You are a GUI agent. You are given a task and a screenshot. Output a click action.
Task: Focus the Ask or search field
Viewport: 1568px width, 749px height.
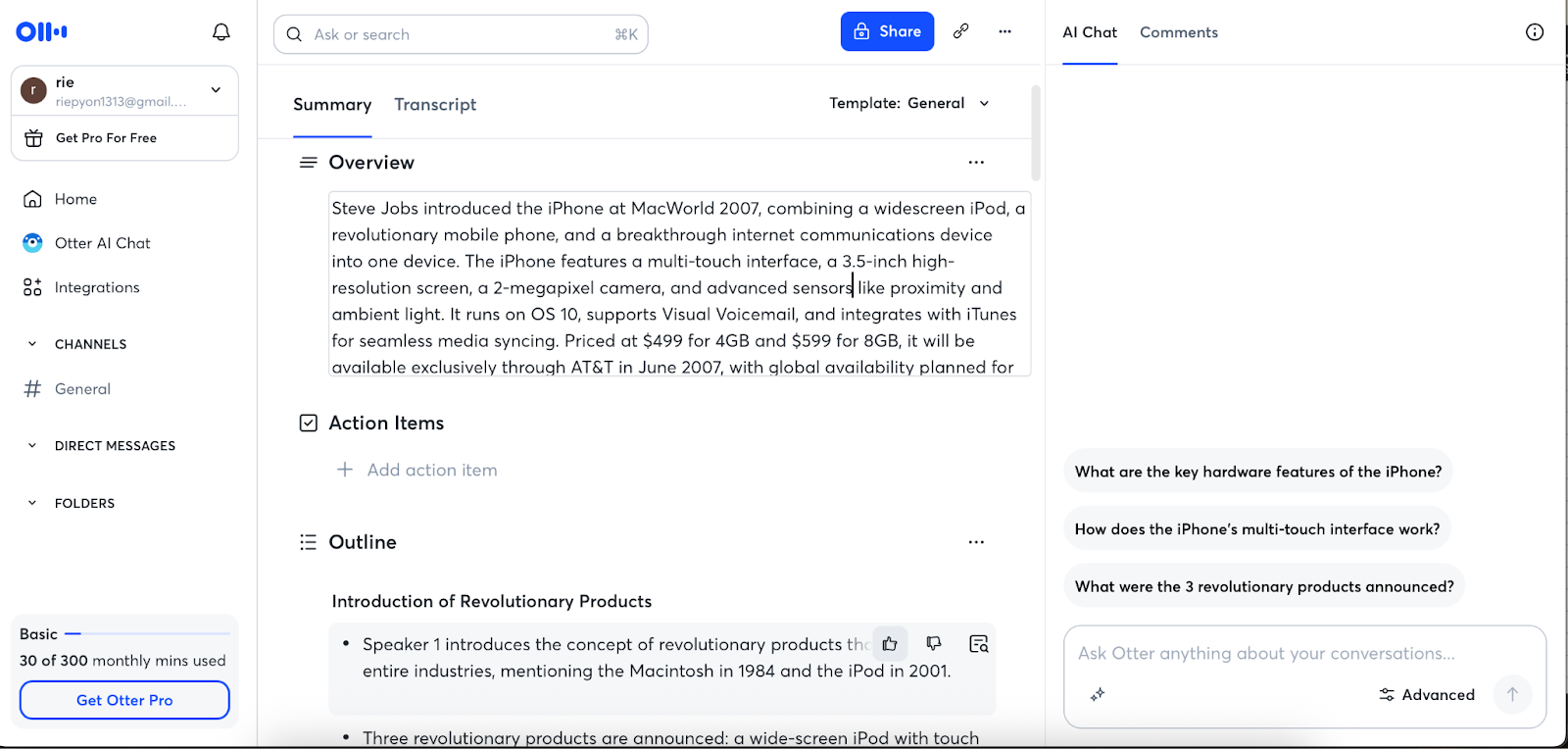point(461,34)
